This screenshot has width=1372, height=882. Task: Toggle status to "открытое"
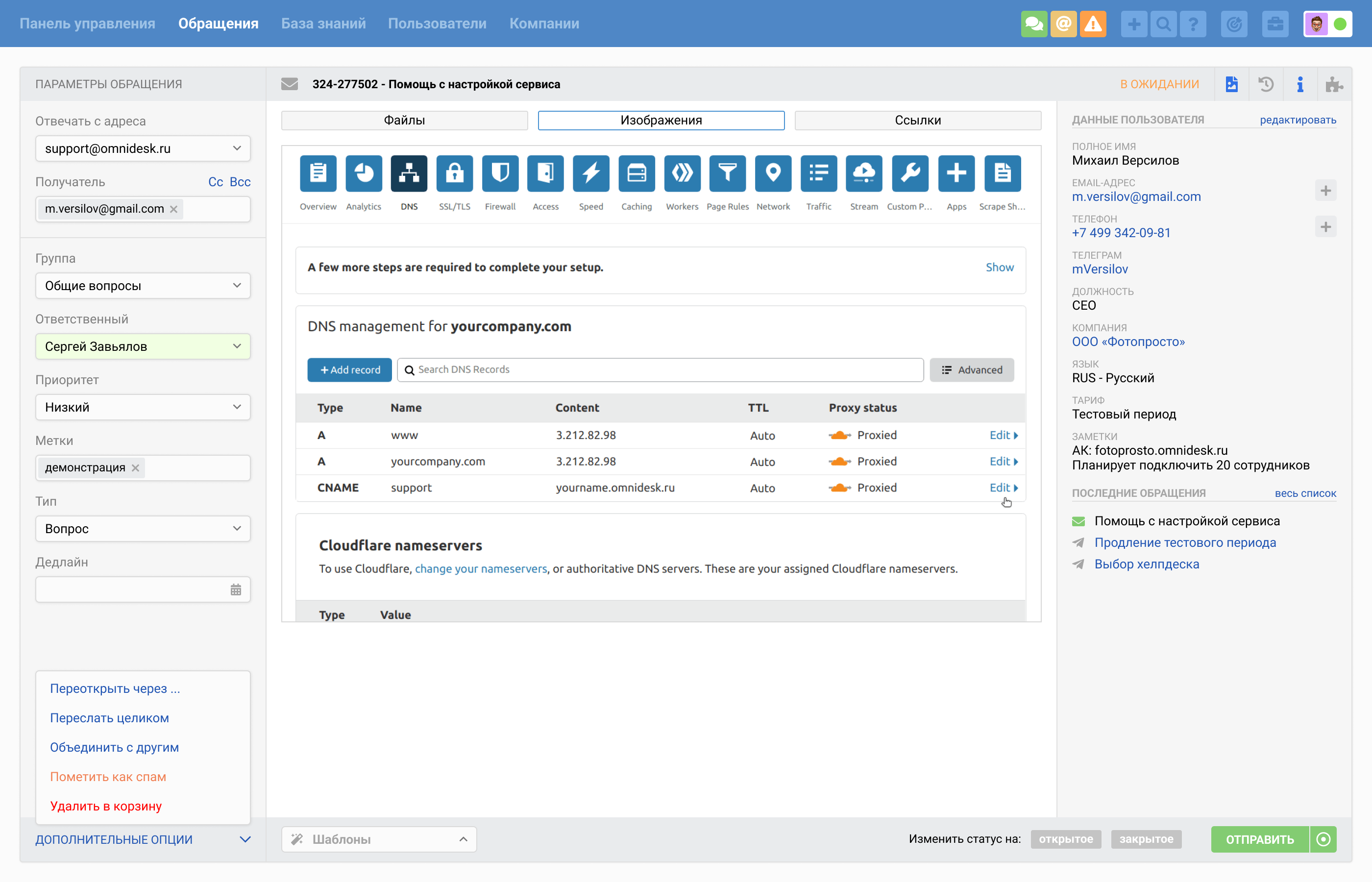pyautogui.click(x=1065, y=839)
